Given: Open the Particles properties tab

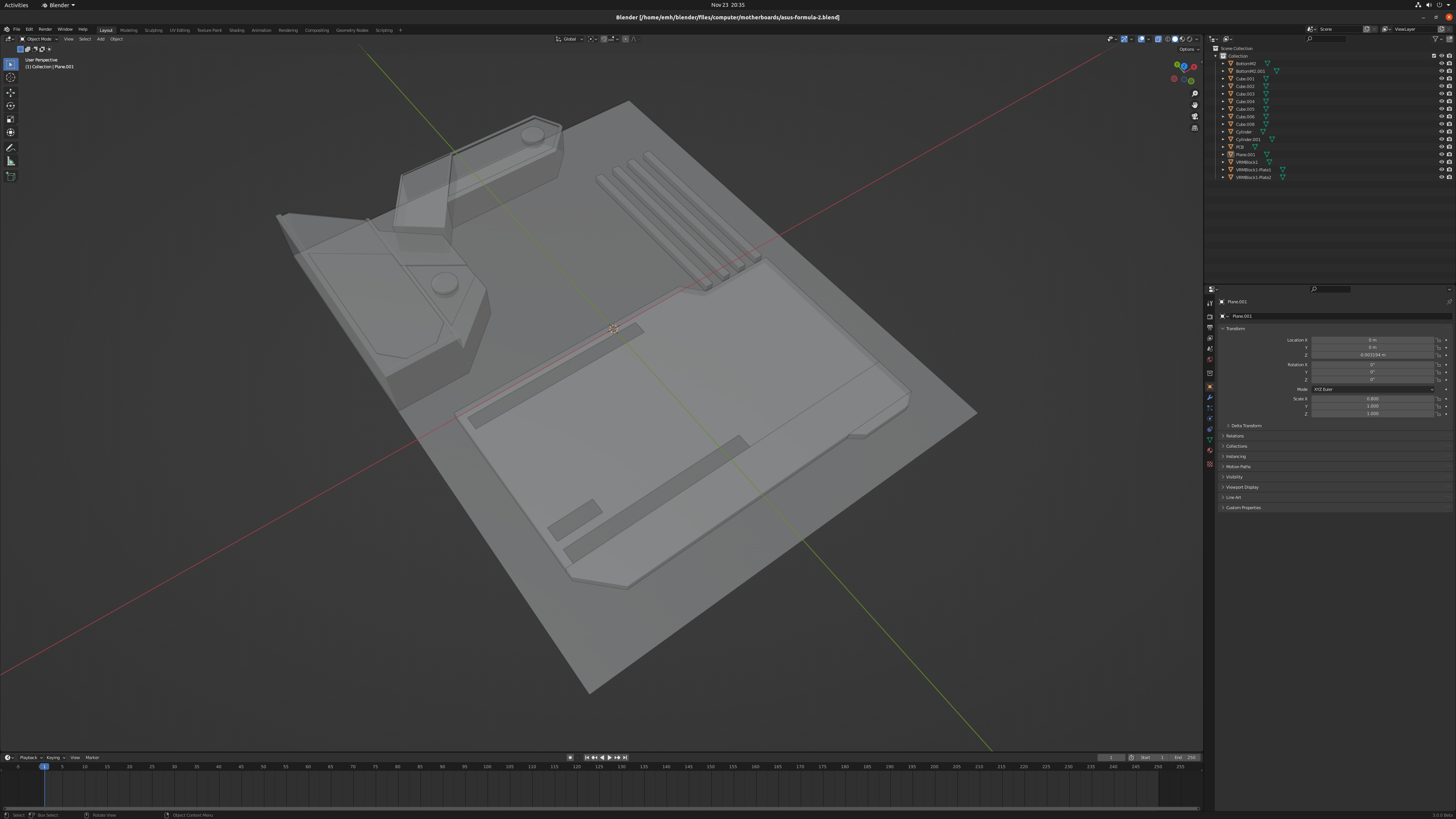Looking at the screenshot, I should coord(1210,408).
